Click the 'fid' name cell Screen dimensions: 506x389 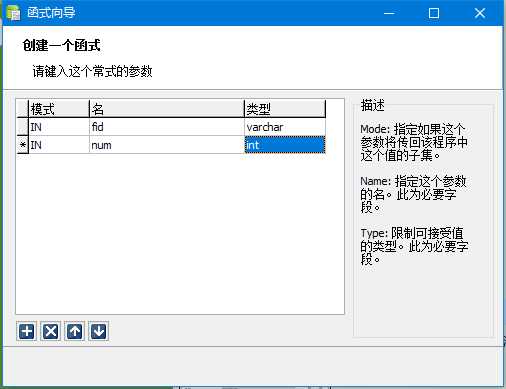[x=167, y=127]
